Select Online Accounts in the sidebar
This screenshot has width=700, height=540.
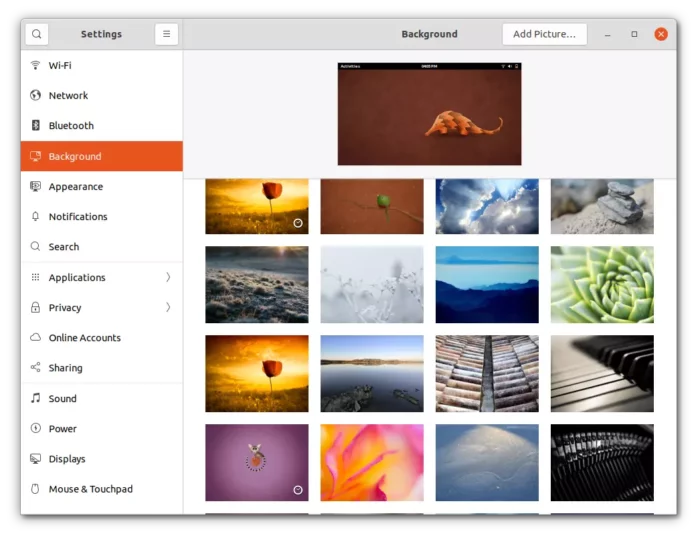(x=102, y=337)
